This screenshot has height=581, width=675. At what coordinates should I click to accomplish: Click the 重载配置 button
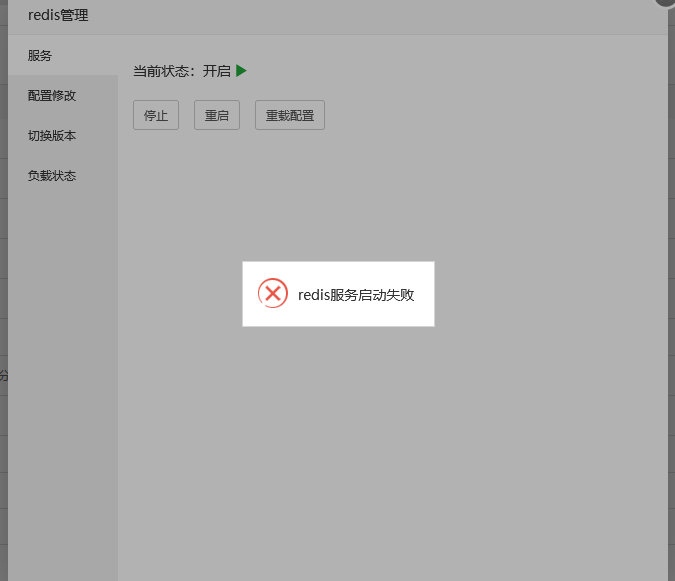[290, 115]
